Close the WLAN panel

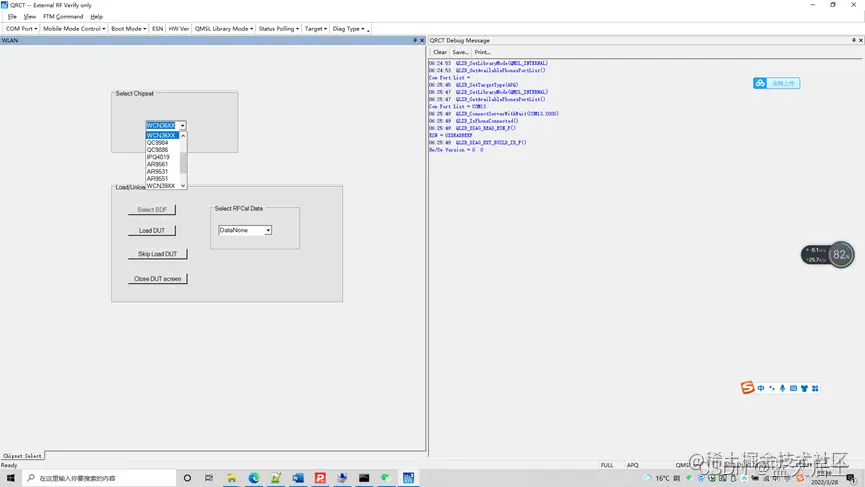pos(422,40)
